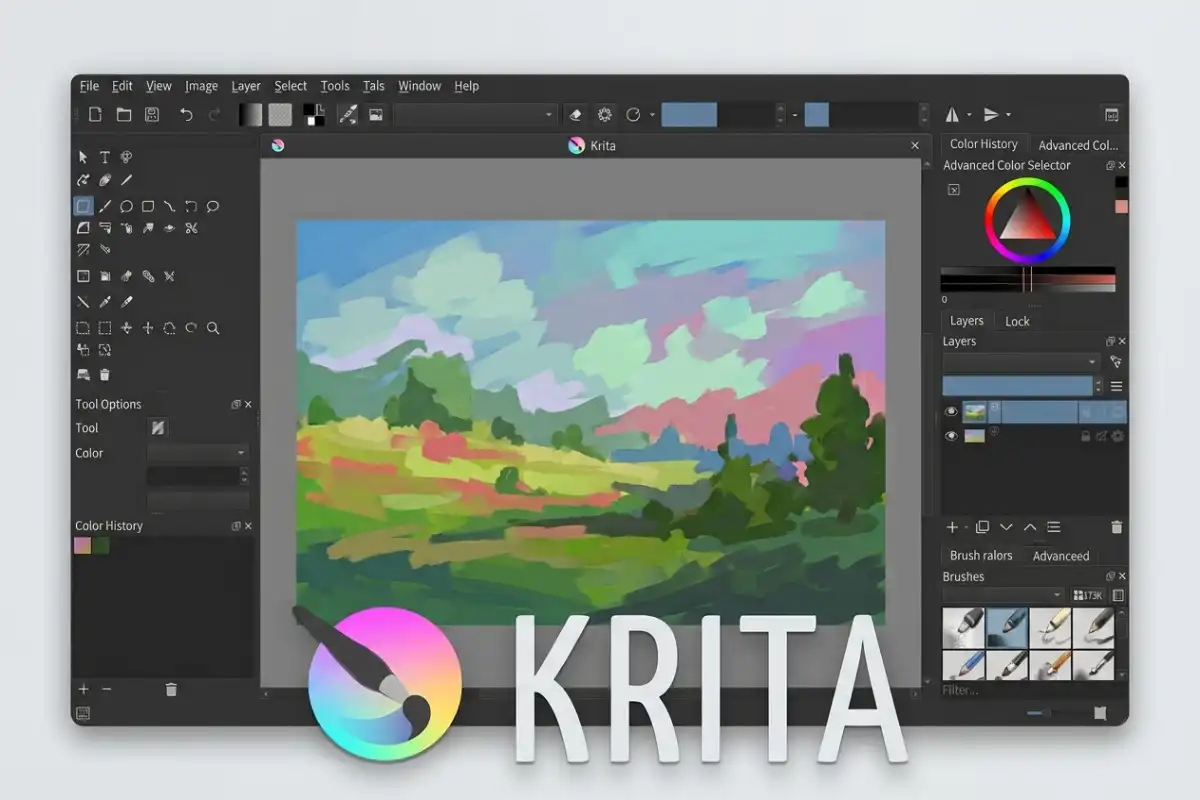The height and width of the screenshot is (800, 1200).
Task: Click the plus button below Color History
Action: click(84, 689)
